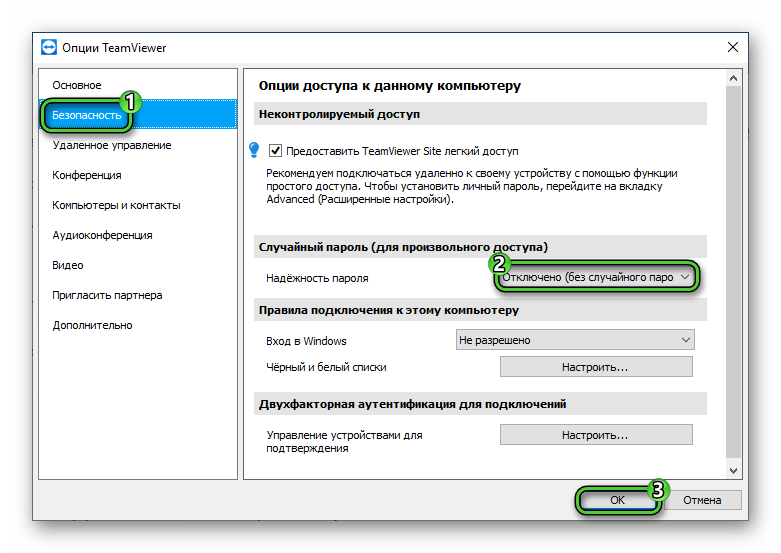
Task: Open Пригласить партнера section
Action: (138, 295)
